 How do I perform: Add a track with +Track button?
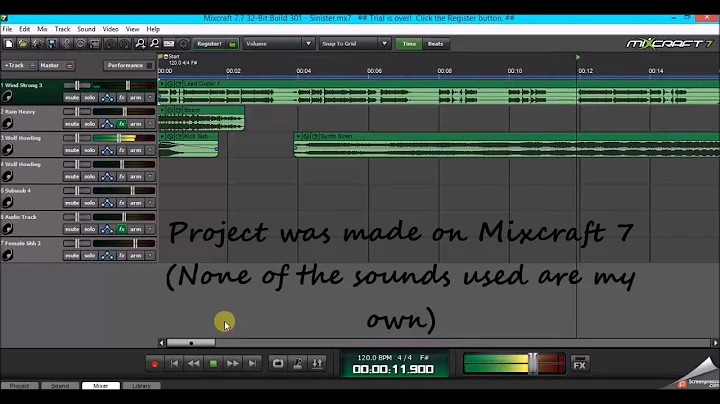pyautogui.click(x=19, y=65)
